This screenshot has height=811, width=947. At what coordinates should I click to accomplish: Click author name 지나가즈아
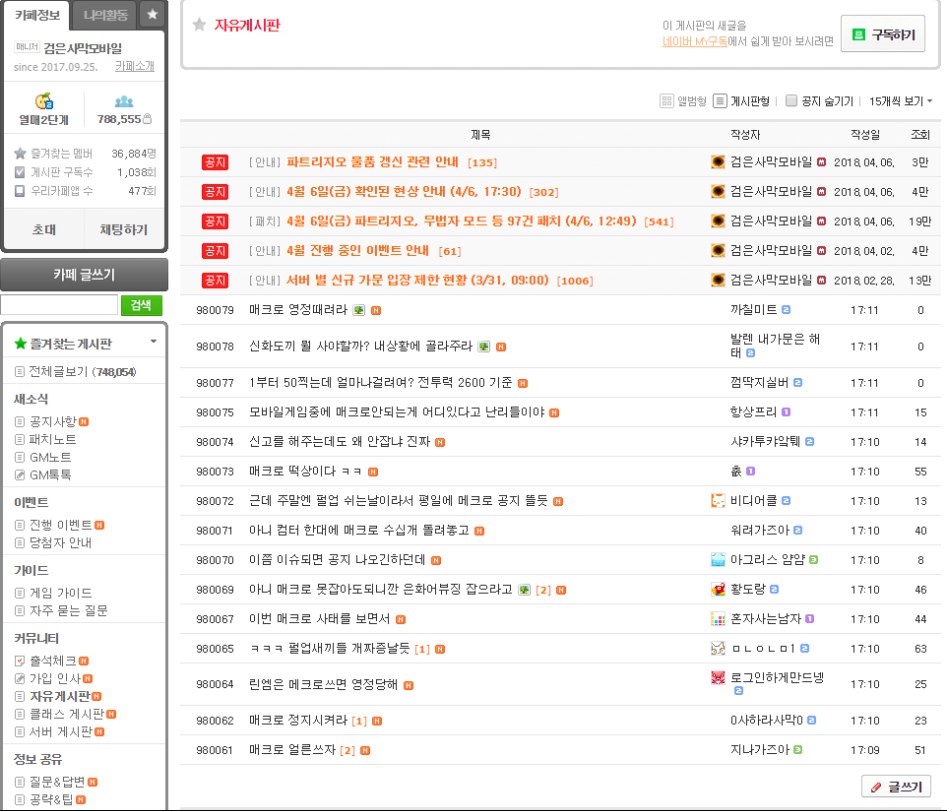click(760, 749)
